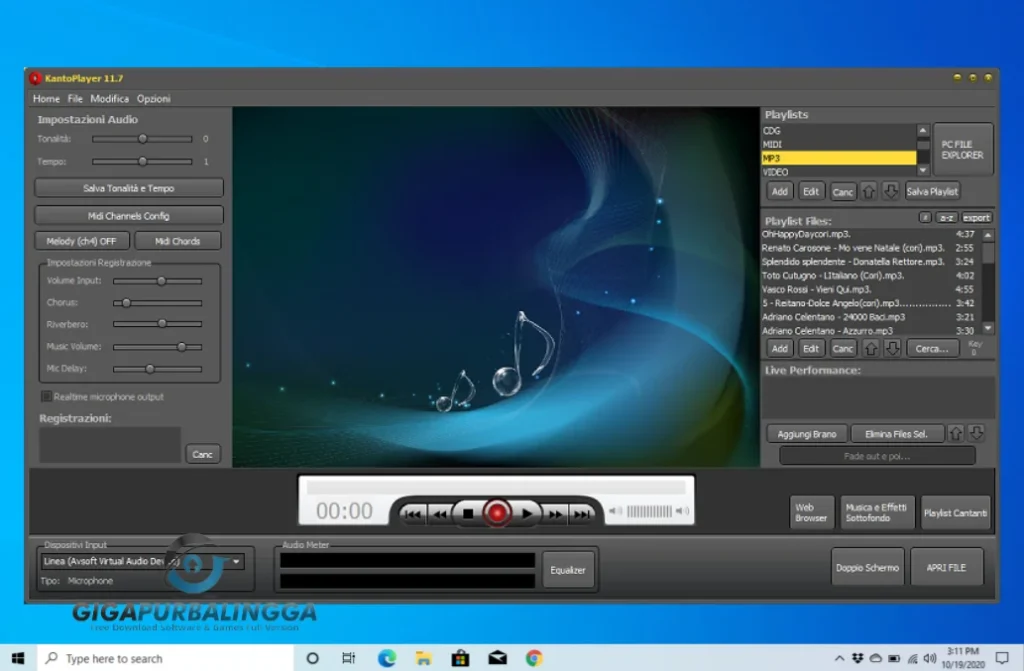Skip to the next track

582,513
